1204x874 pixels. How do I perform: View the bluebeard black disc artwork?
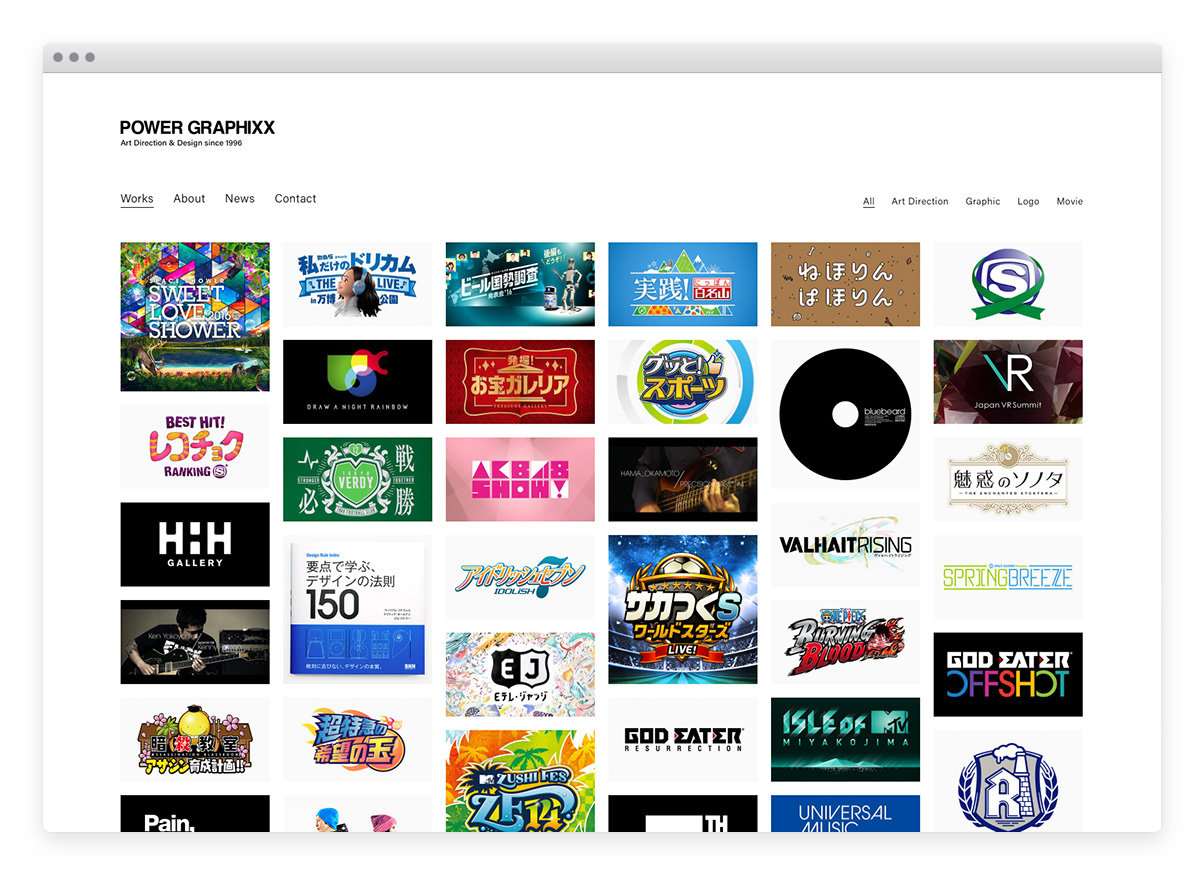844,412
